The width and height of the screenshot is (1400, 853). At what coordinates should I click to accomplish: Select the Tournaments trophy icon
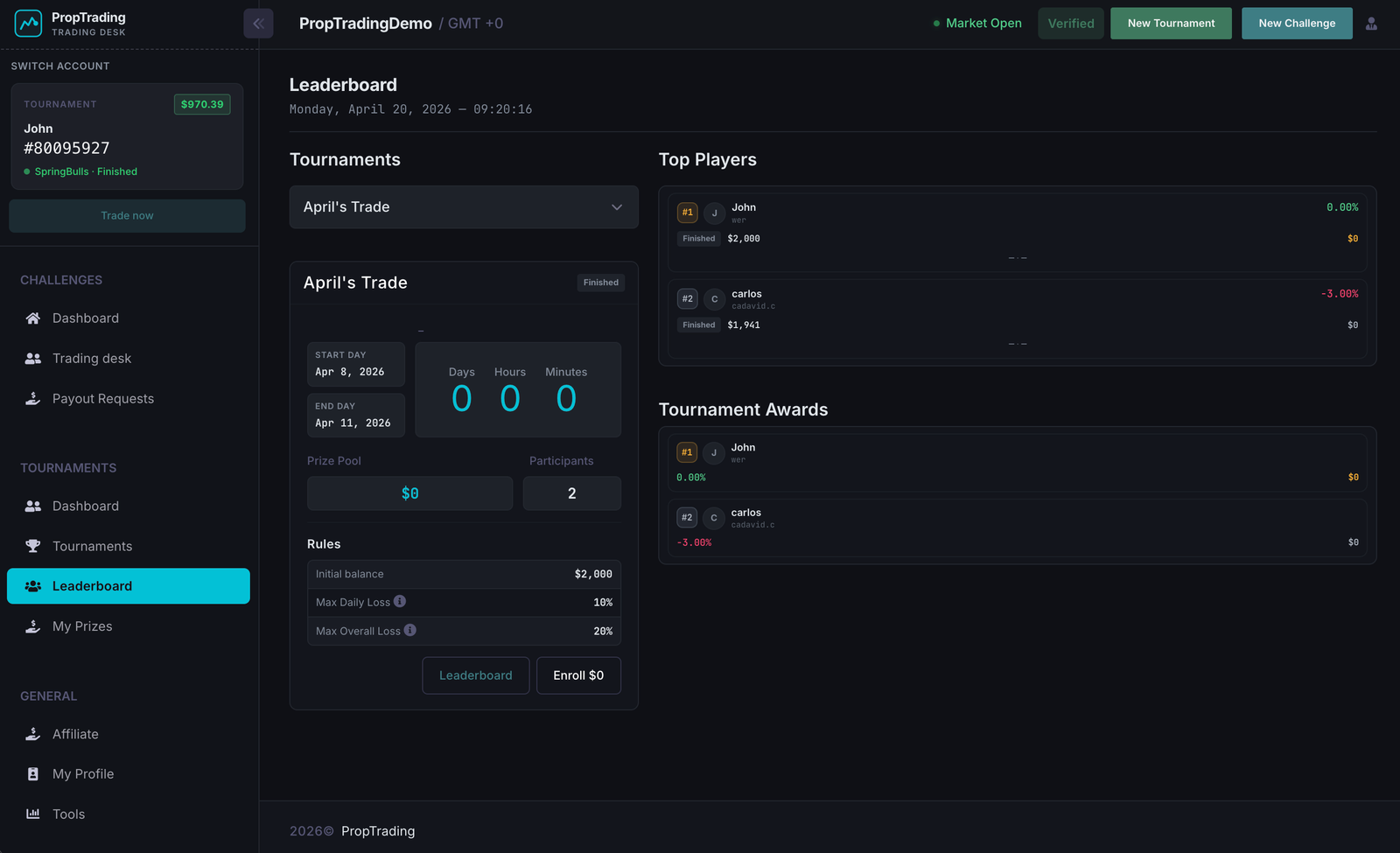click(32, 545)
